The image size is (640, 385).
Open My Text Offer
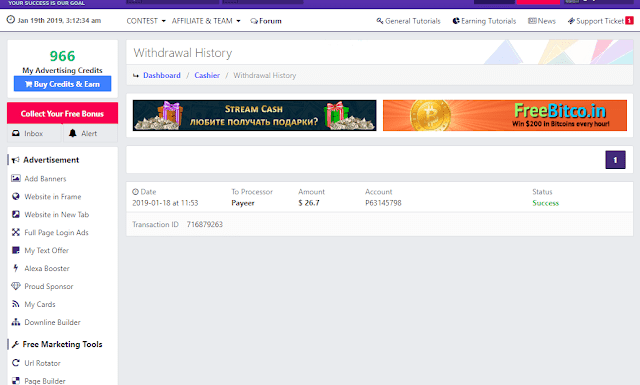point(47,250)
